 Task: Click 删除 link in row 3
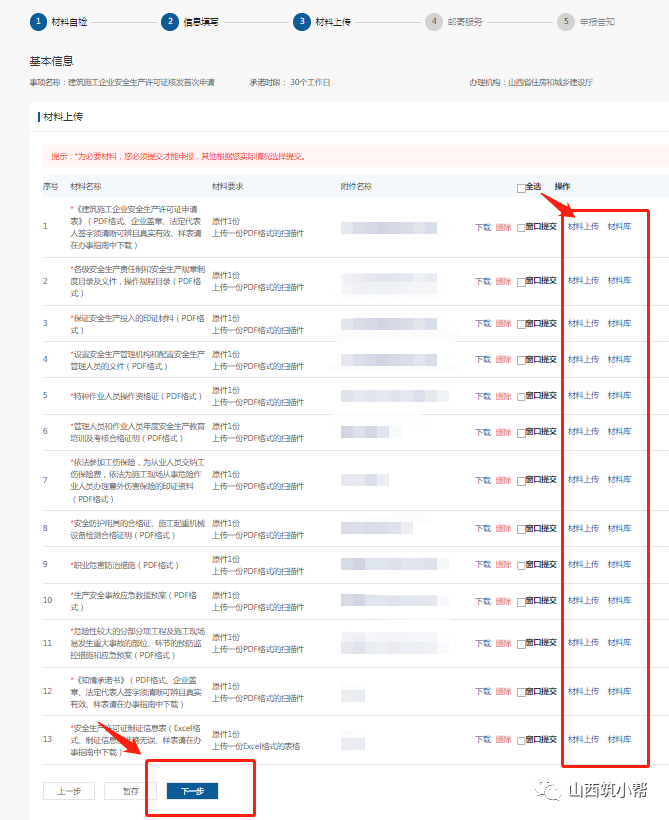(x=503, y=324)
